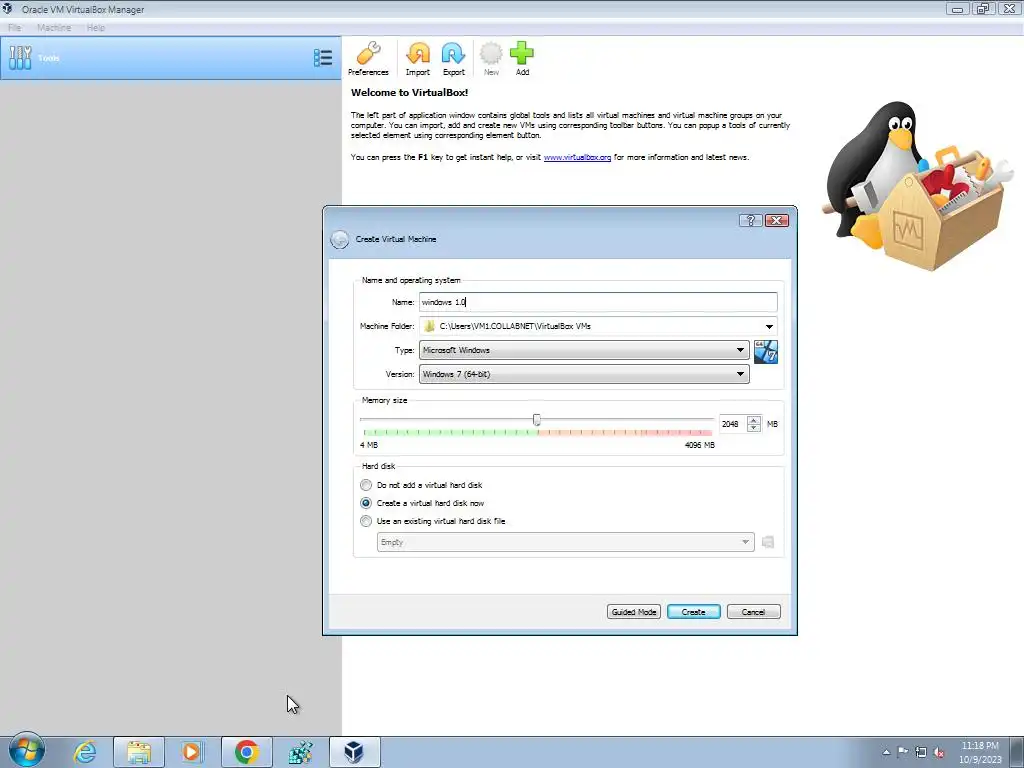The height and width of the screenshot is (768, 1024).
Task: Click the Create button
Action: [x=694, y=612]
